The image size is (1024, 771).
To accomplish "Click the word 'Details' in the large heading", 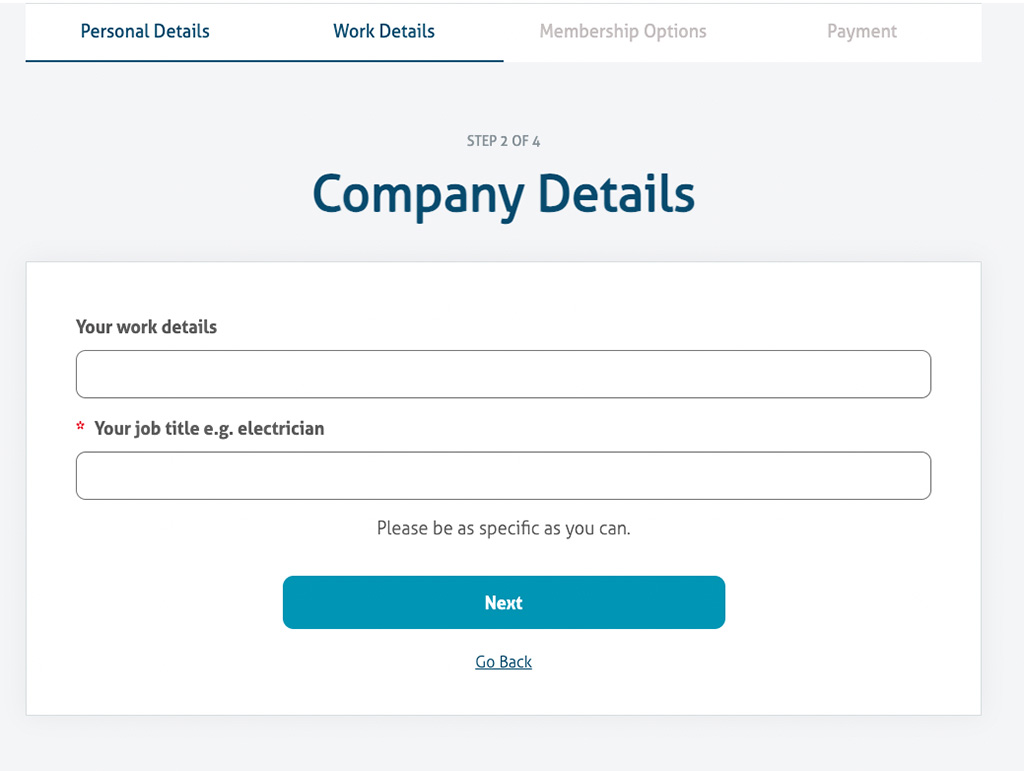I will (616, 194).
